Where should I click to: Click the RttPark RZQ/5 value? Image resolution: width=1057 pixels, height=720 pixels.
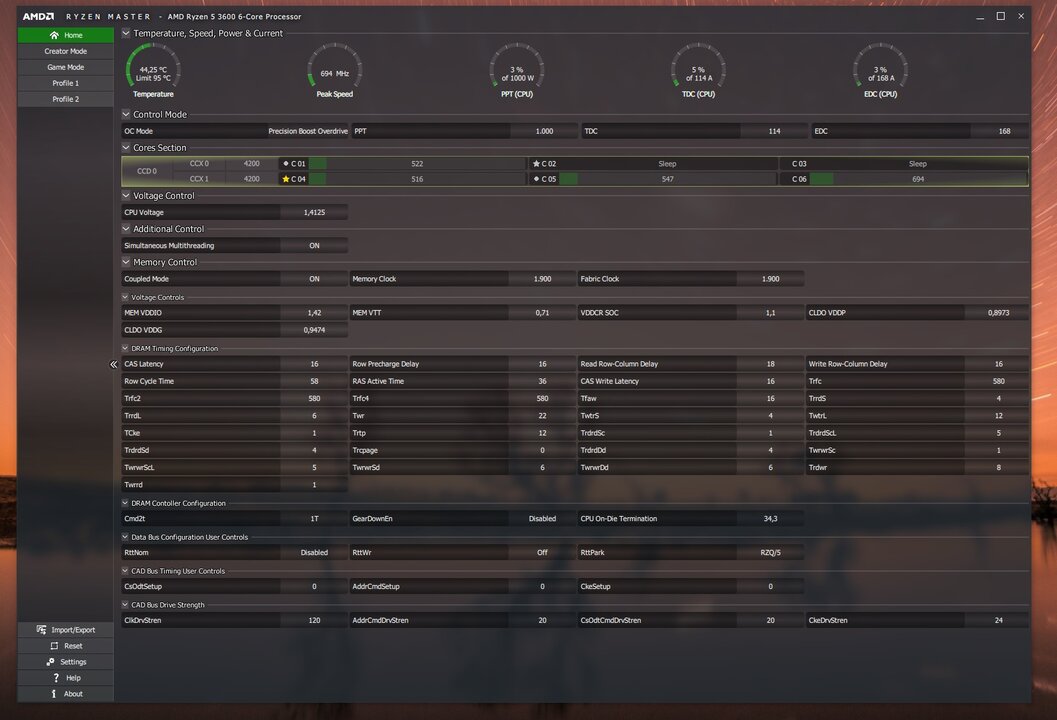click(771, 552)
